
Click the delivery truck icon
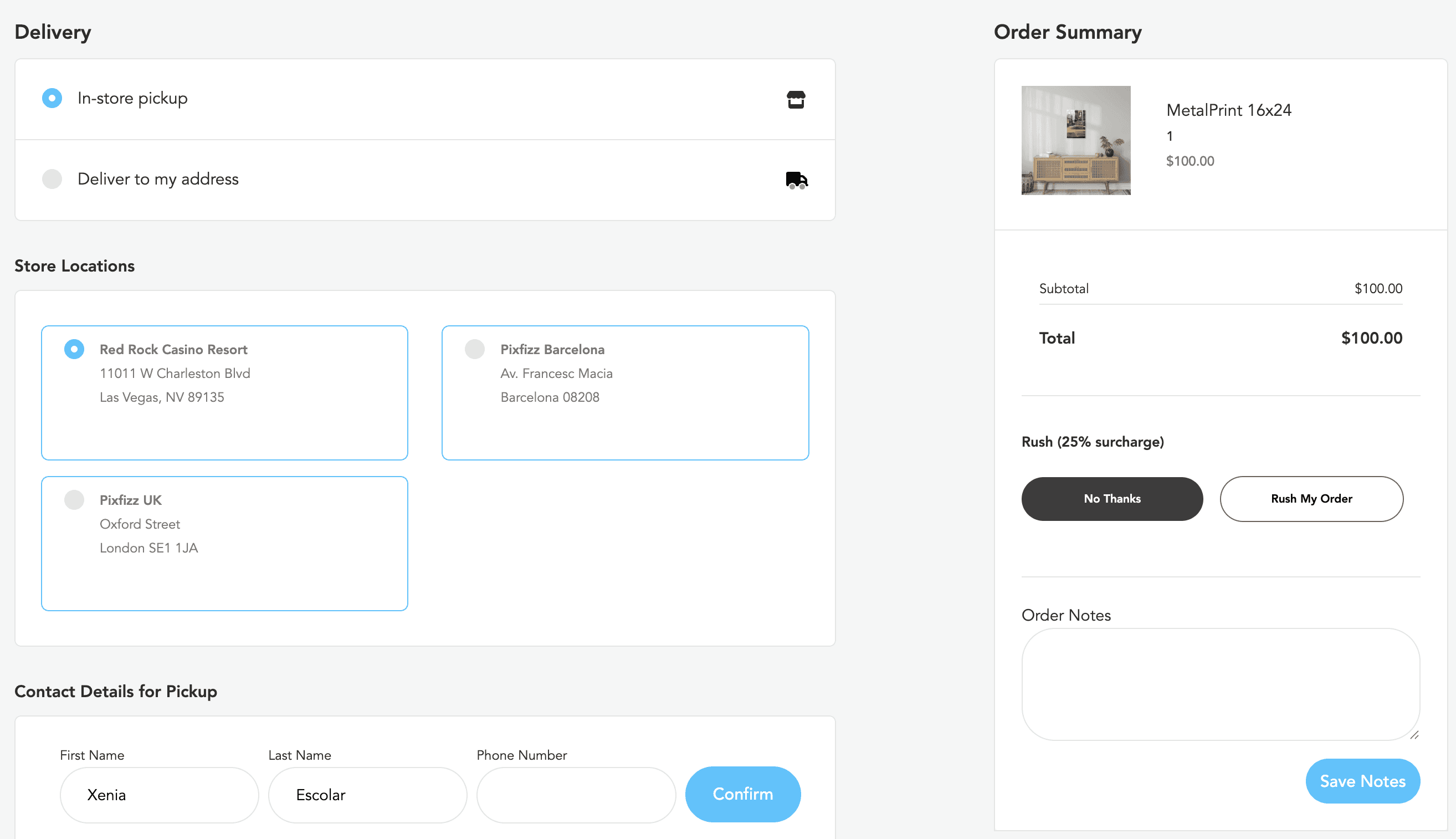797,180
